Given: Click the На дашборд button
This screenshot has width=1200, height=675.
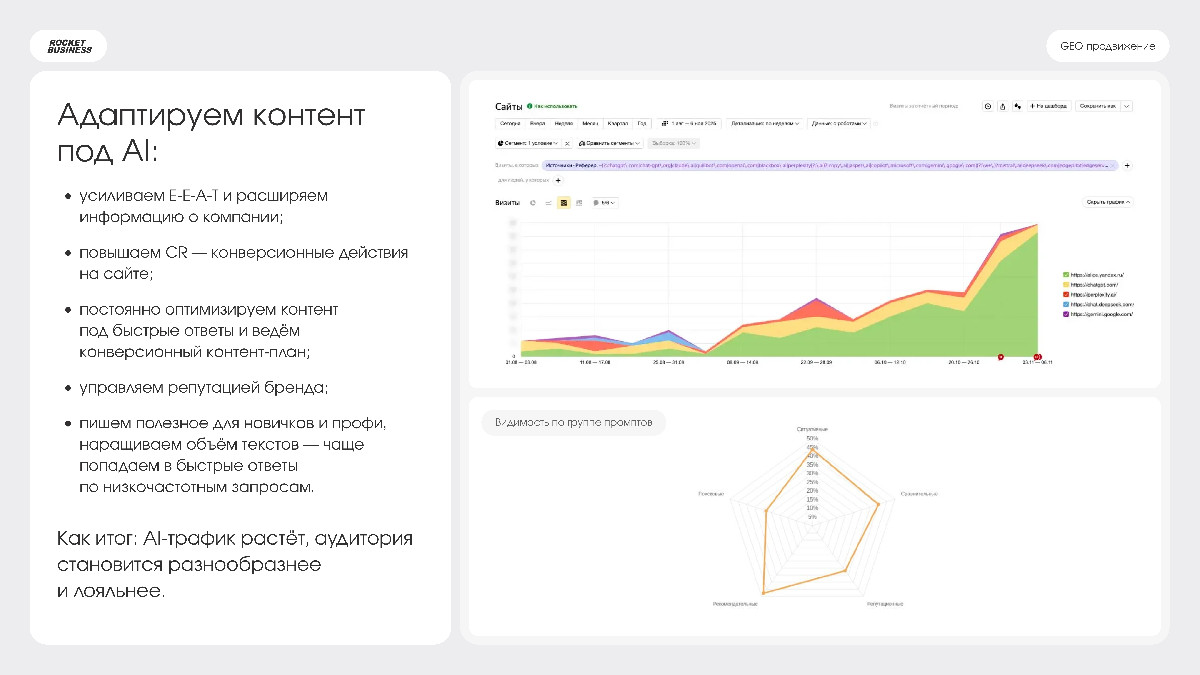Looking at the screenshot, I should 1049,106.
